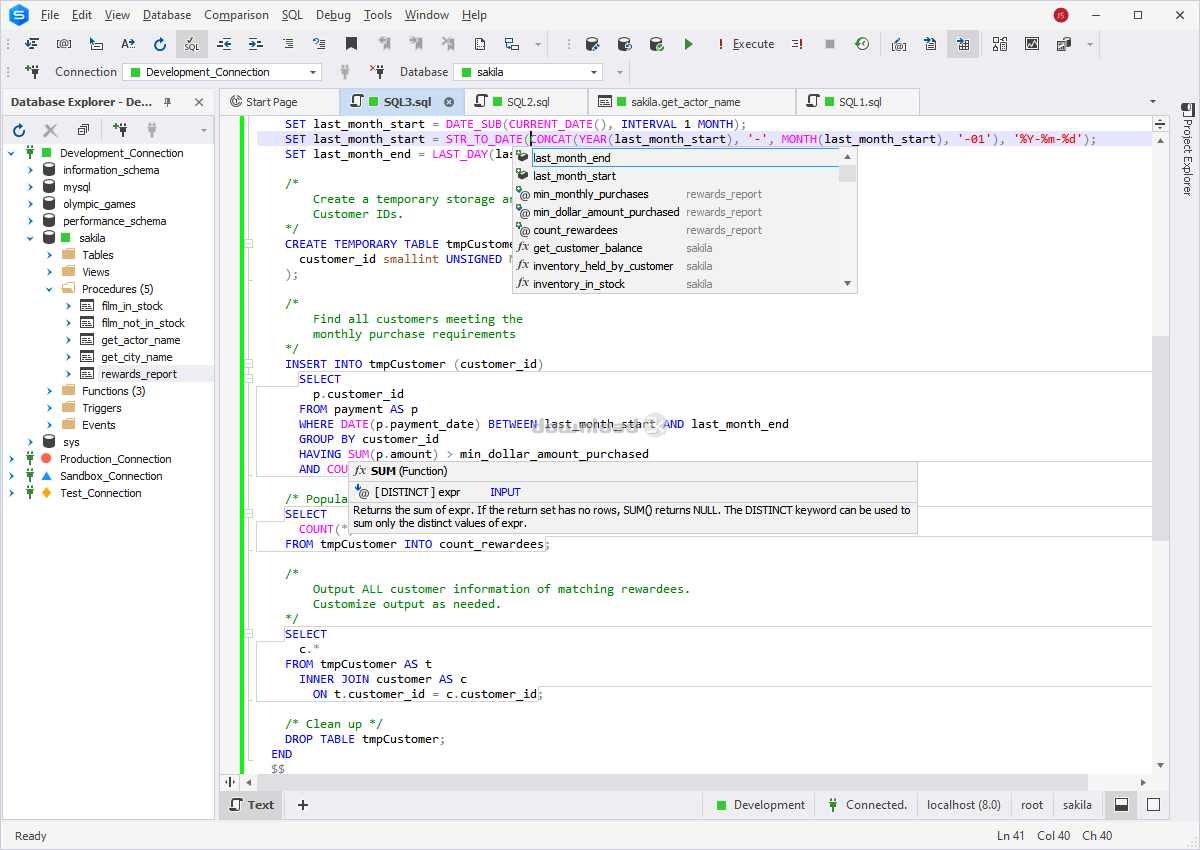Image resolution: width=1200 pixels, height=850 pixels.
Task: Click the localhost (8.0) status bar entry
Action: click(x=964, y=805)
